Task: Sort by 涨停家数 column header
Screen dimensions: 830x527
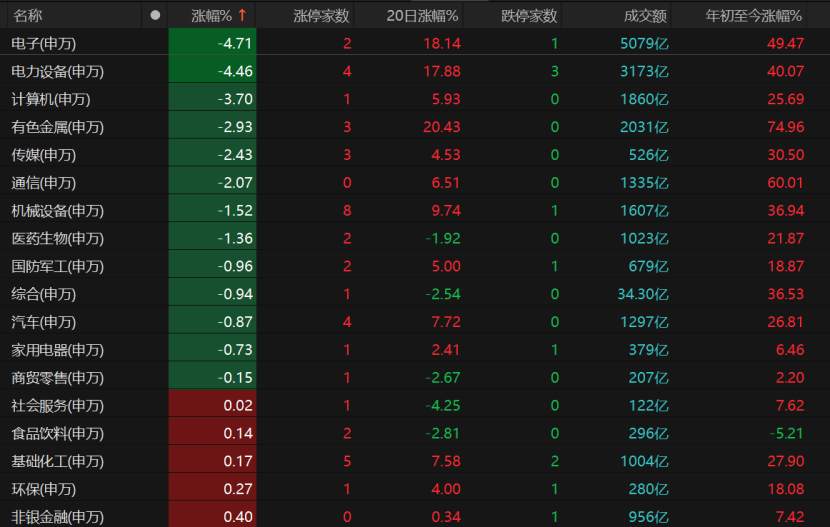Action: click(321, 16)
